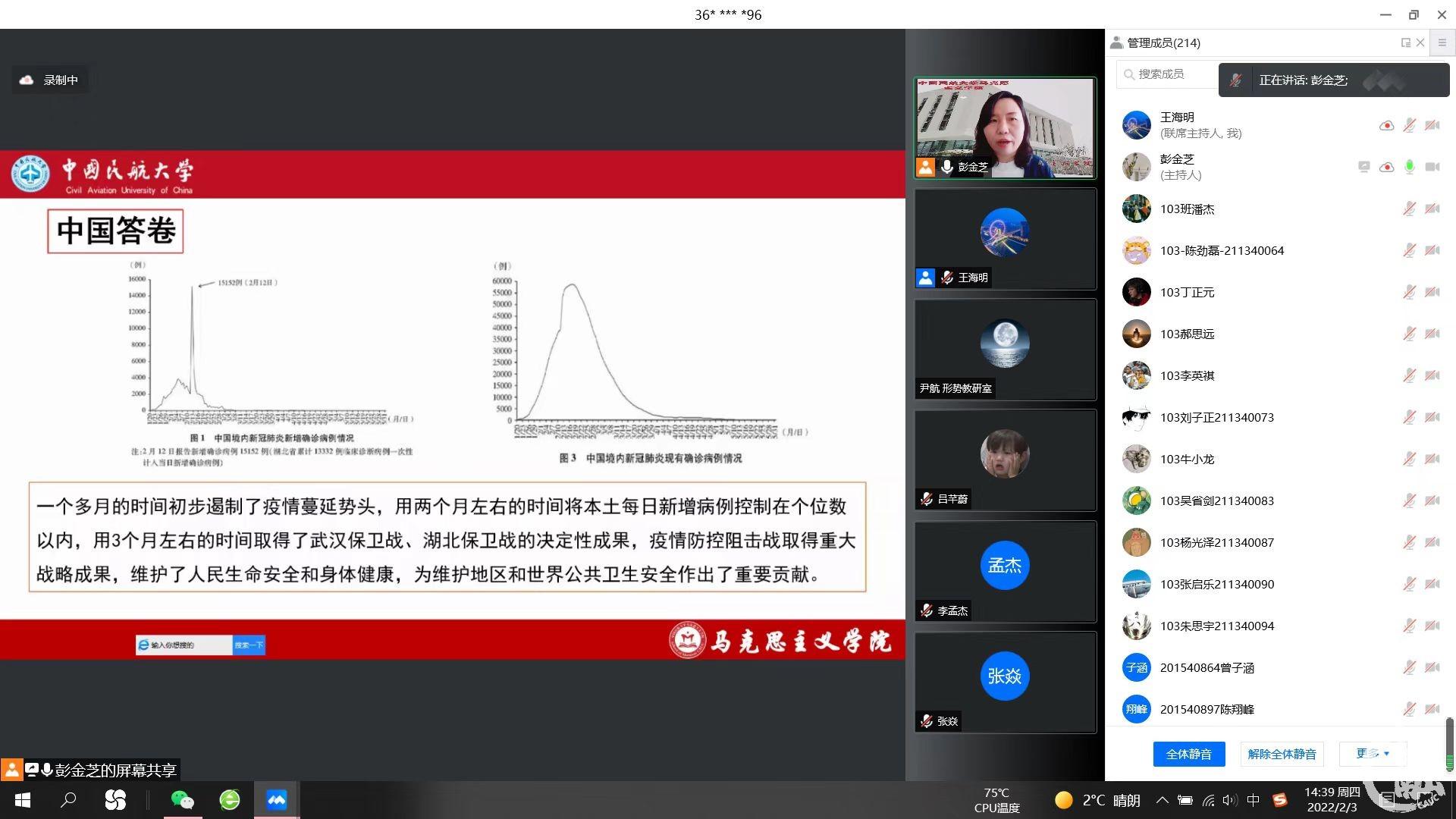Image resolution: width=1456 pixels, height=819 pixels.
Task: Select member 103牛小龙 in the list
Action: click(1187, 459)
